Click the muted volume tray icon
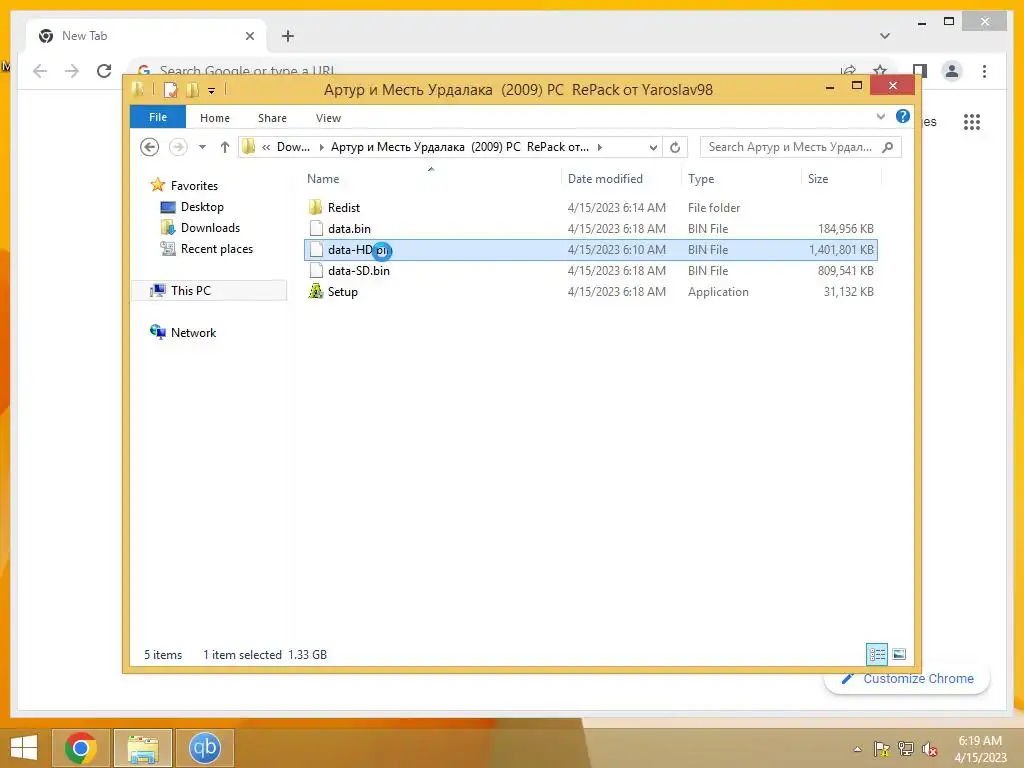 point(929,749)
